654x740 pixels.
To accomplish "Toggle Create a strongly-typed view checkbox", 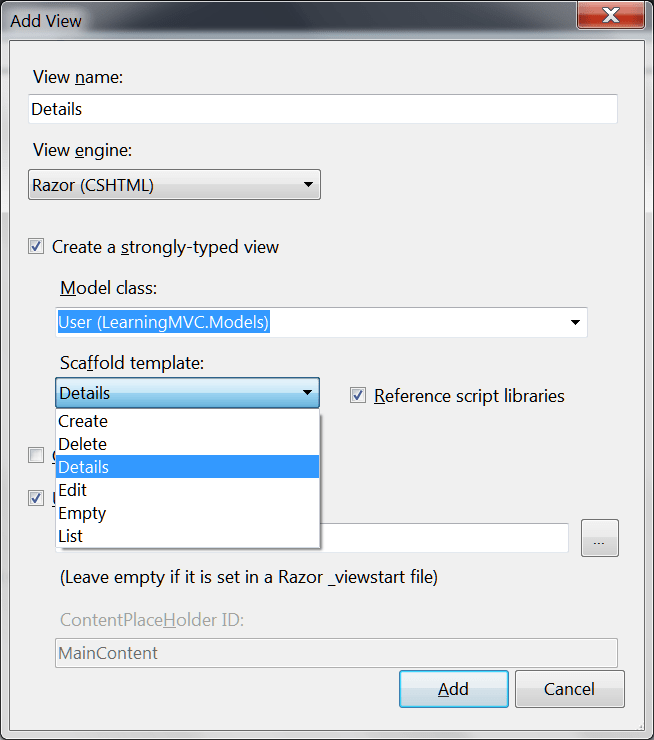I will [37, 247].
